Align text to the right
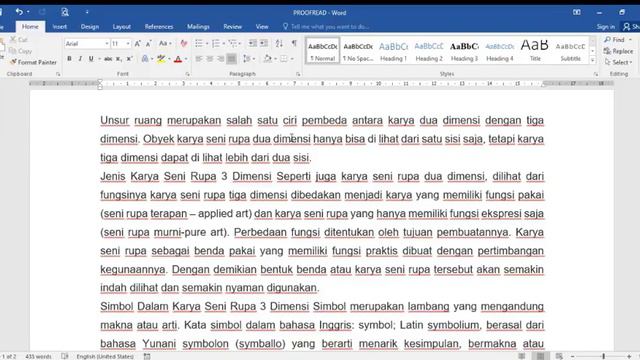The image size is (640, 360). tap(220, 59)
